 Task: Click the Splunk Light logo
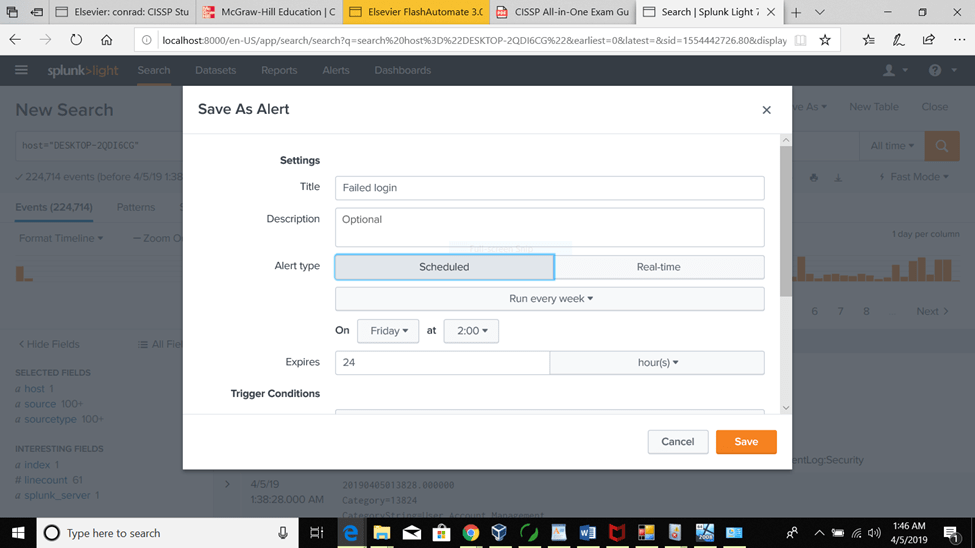(83, 70)
